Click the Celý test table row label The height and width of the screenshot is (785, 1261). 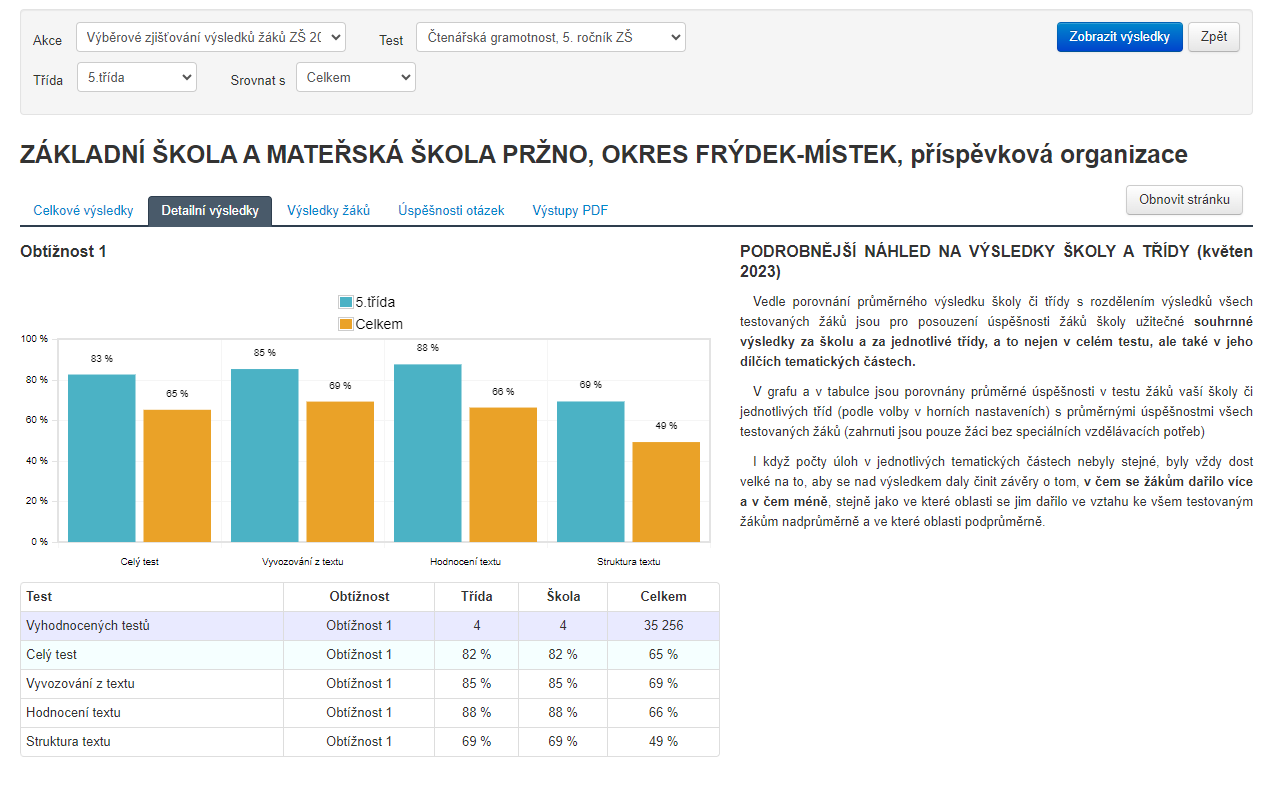[52, 655]
